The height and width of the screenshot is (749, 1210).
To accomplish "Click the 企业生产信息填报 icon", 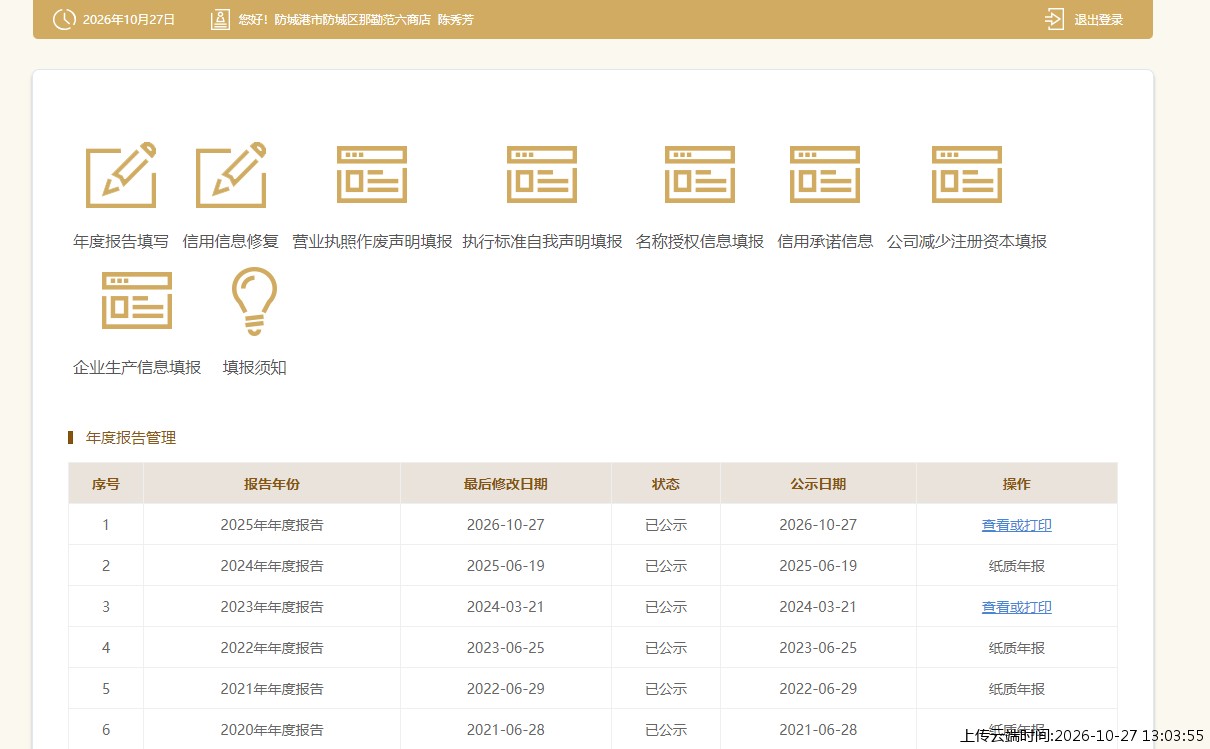I will tap(137, 301).
